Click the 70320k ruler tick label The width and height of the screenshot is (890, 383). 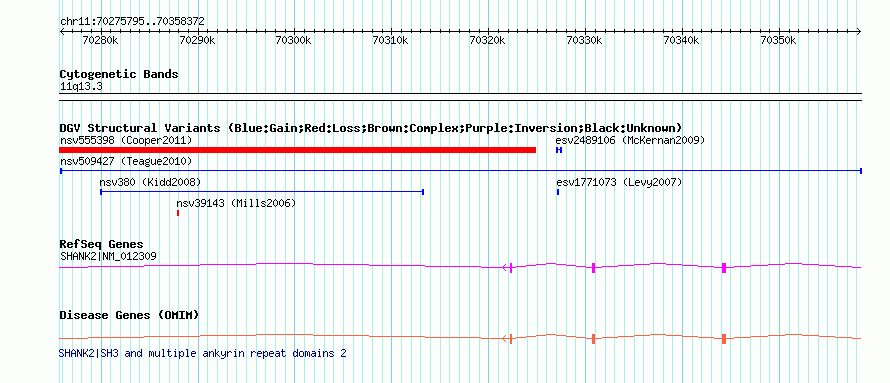pyautogui.click(x=488, y=40)
